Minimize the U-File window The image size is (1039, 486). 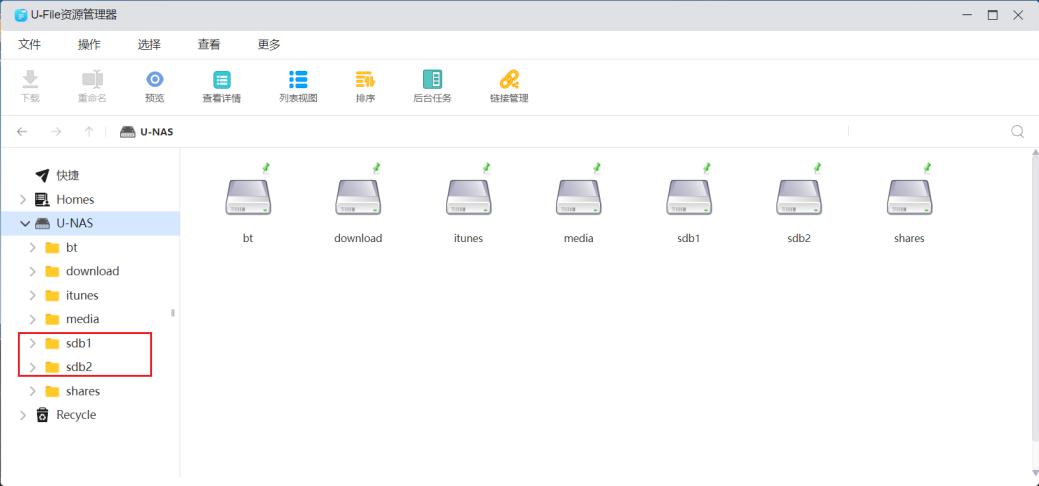click(x=967, y=15)
